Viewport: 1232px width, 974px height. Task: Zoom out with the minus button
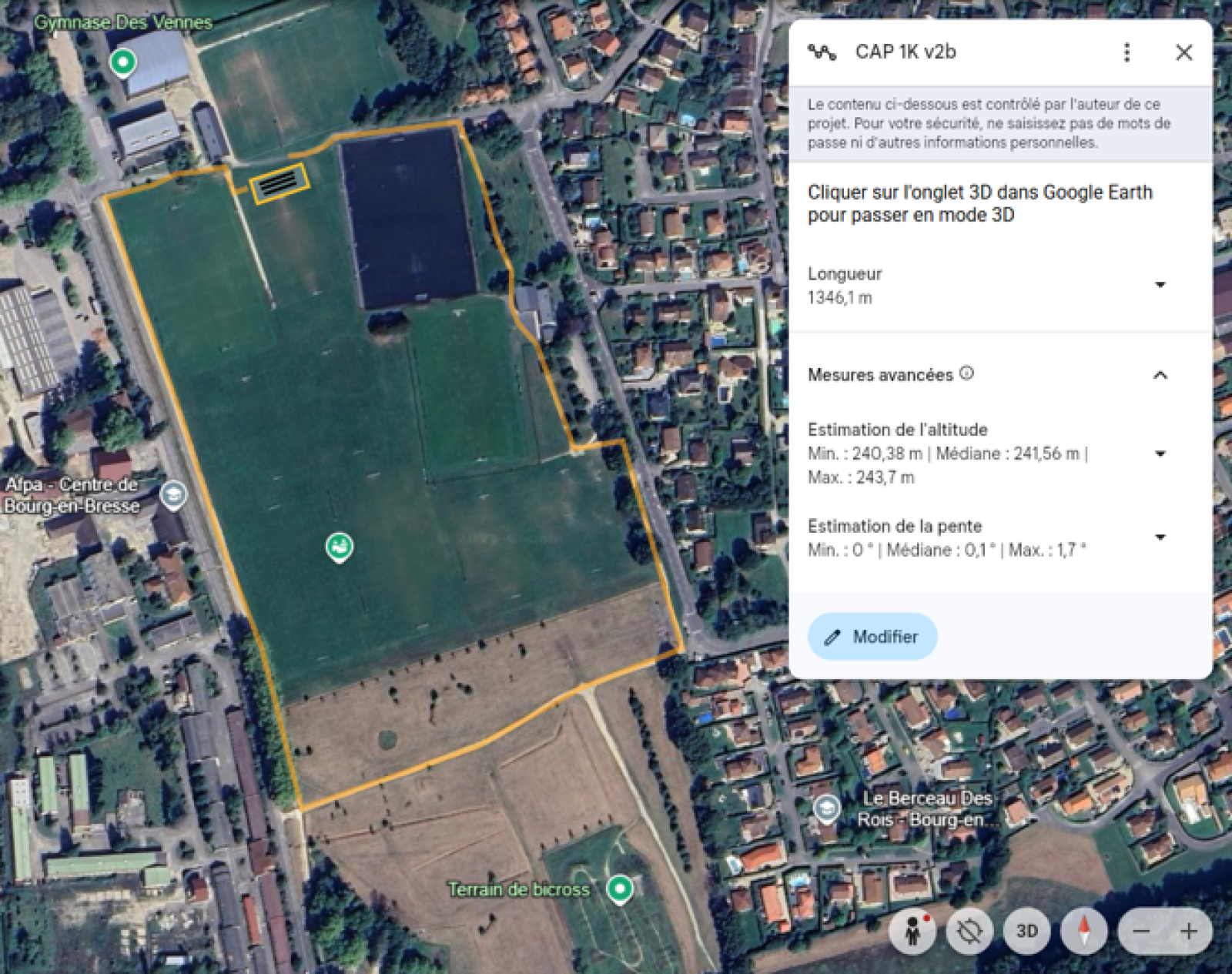1141,932
